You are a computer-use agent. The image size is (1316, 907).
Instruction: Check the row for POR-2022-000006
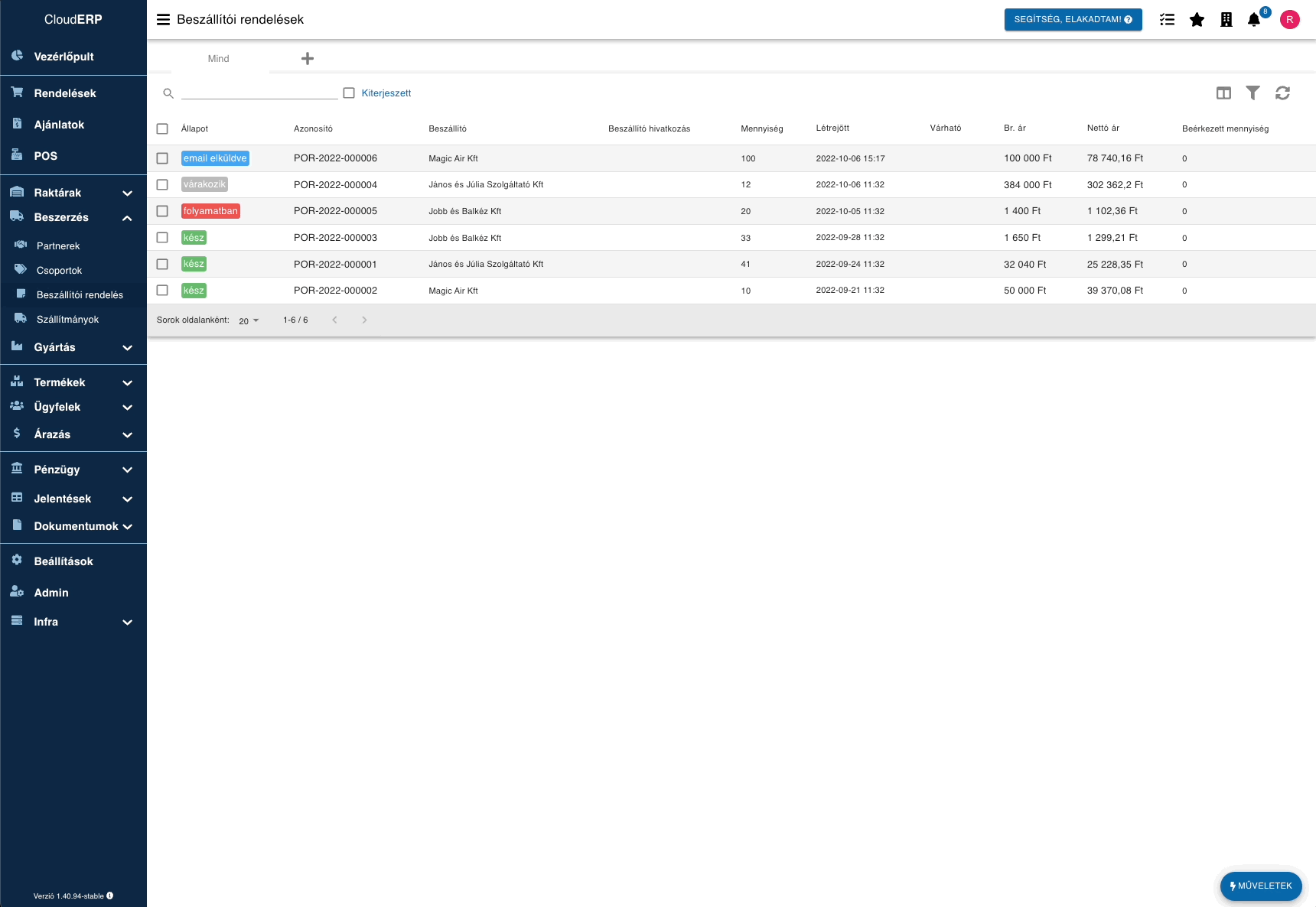162,158
